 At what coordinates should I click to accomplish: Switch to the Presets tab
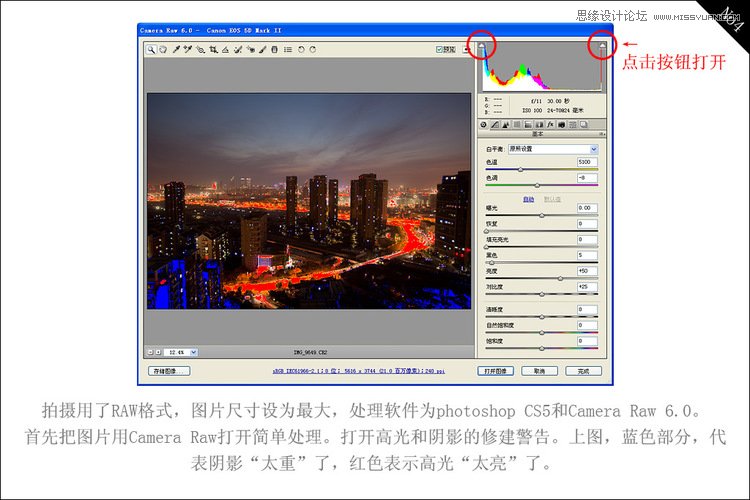click(x=573, y=124)
